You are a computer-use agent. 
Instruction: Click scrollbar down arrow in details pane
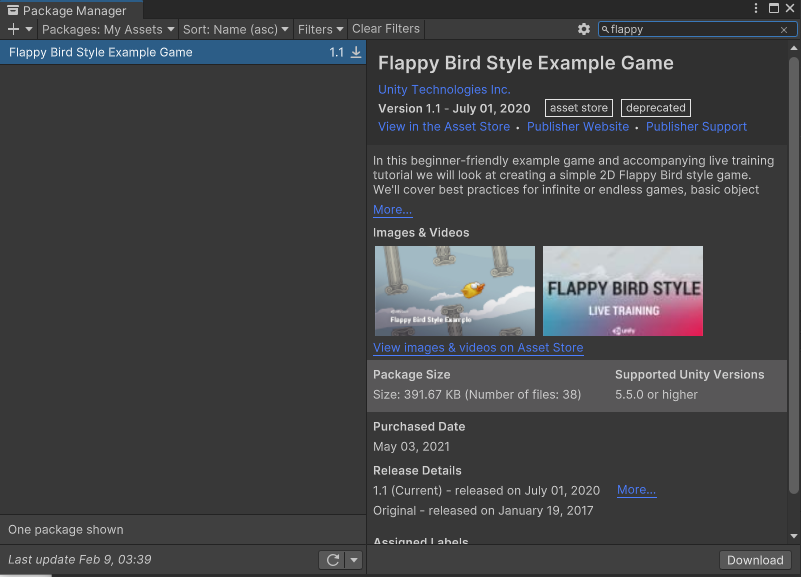click(x=793, y=536)
